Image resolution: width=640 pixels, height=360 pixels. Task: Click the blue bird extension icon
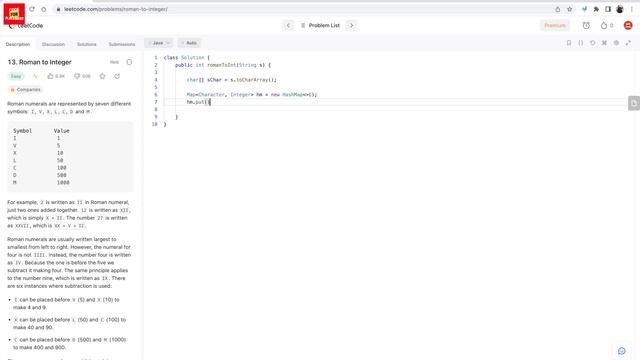pyautogui.click(x=584, y=9)
